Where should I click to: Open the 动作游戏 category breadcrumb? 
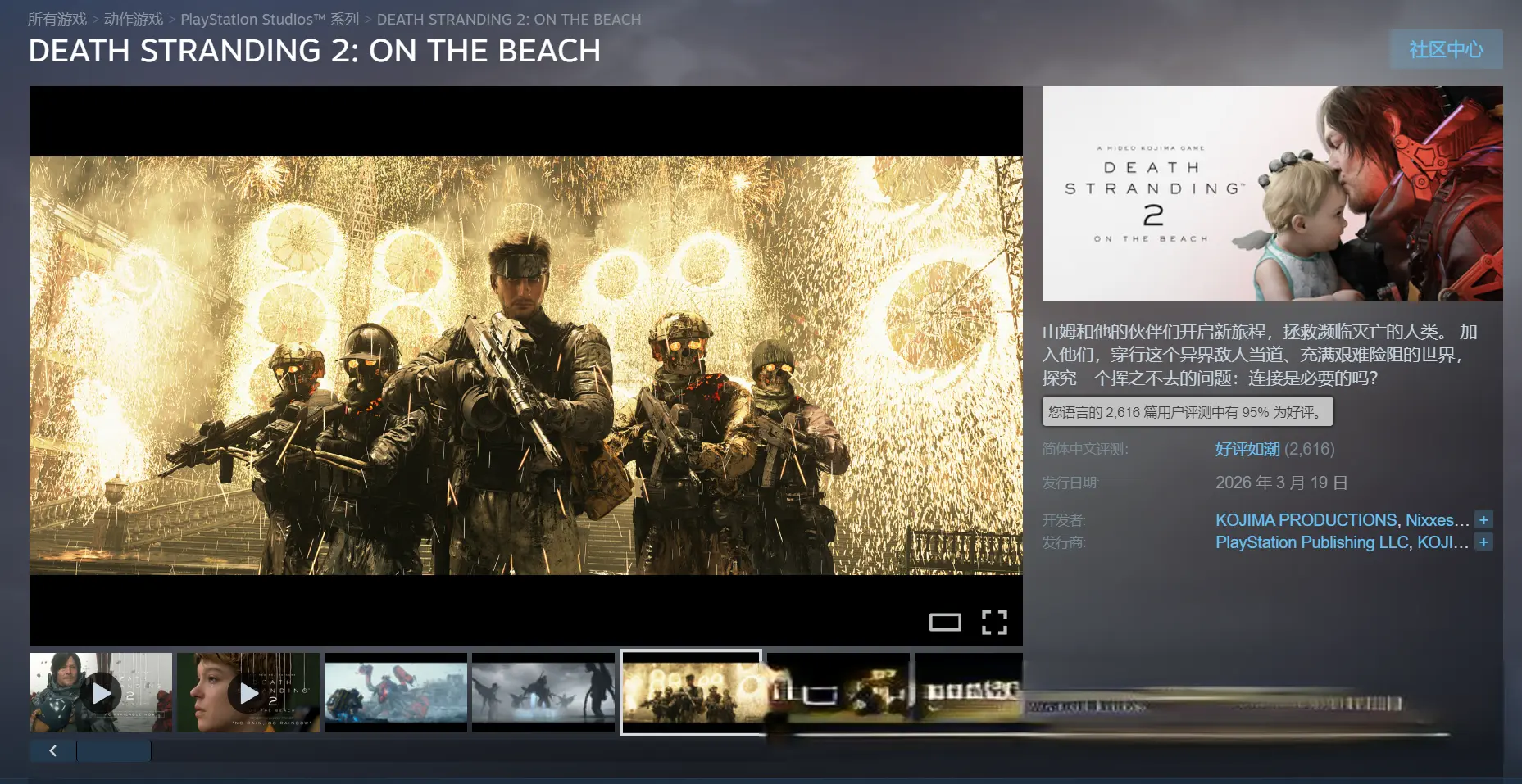coord(134,19)
